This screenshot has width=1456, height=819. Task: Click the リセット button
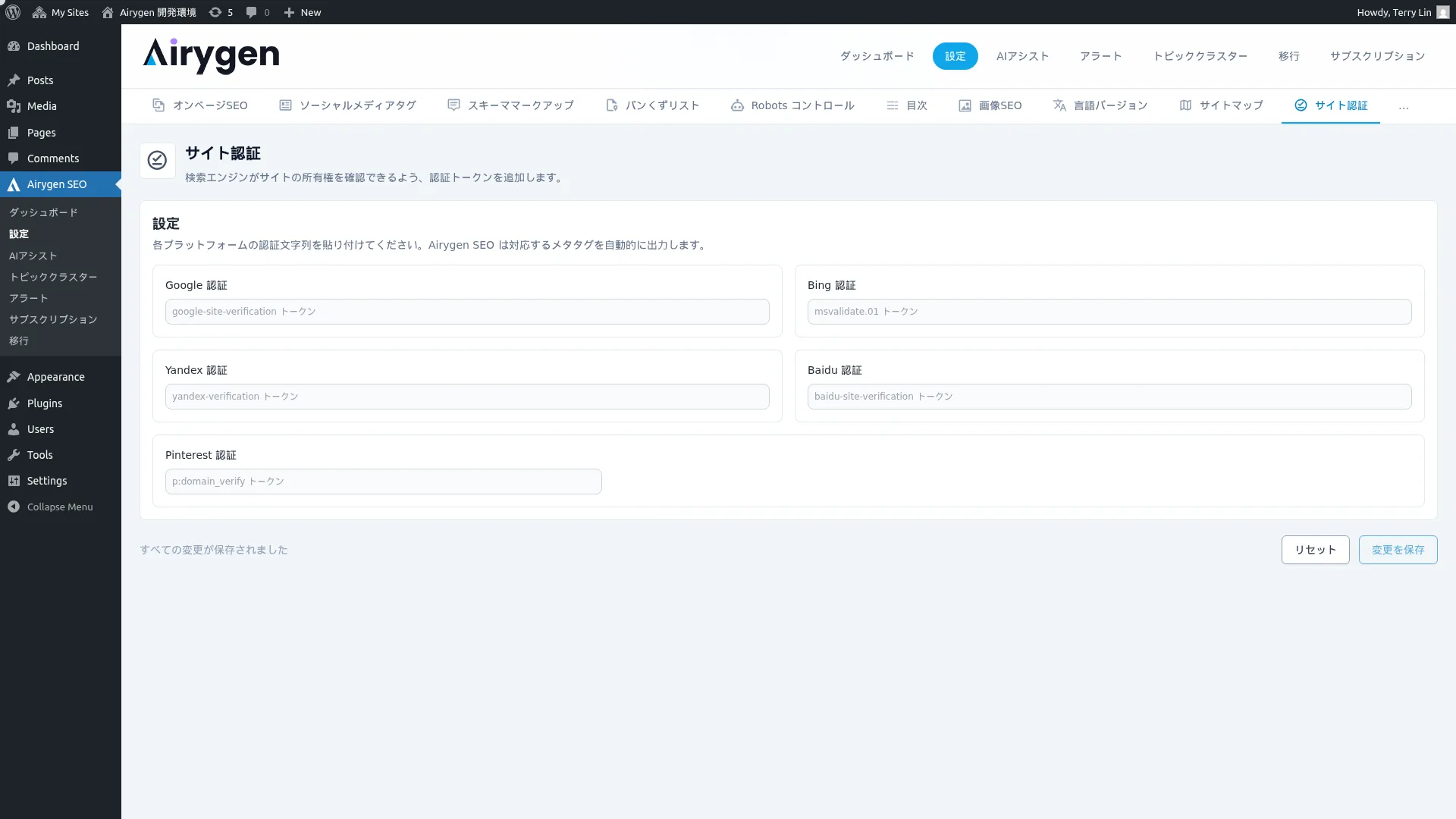1315,550
